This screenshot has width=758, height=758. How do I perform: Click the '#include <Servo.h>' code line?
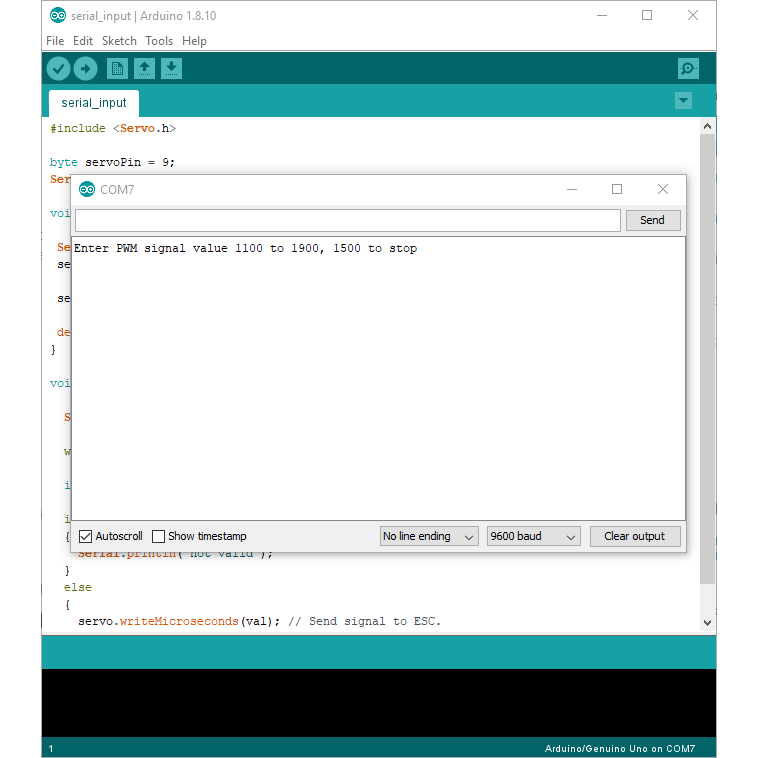coord(113,129)
